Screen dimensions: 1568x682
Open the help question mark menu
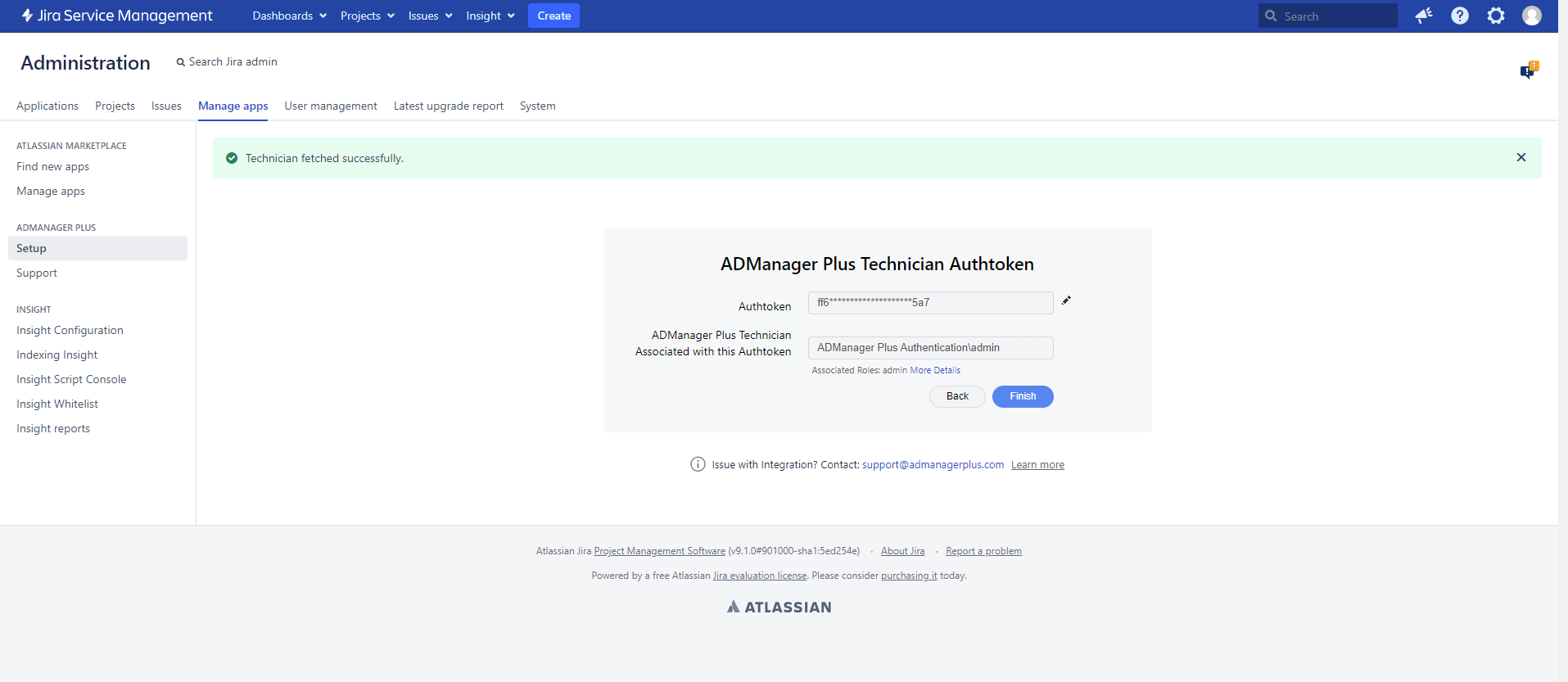tap(1460, 16)
